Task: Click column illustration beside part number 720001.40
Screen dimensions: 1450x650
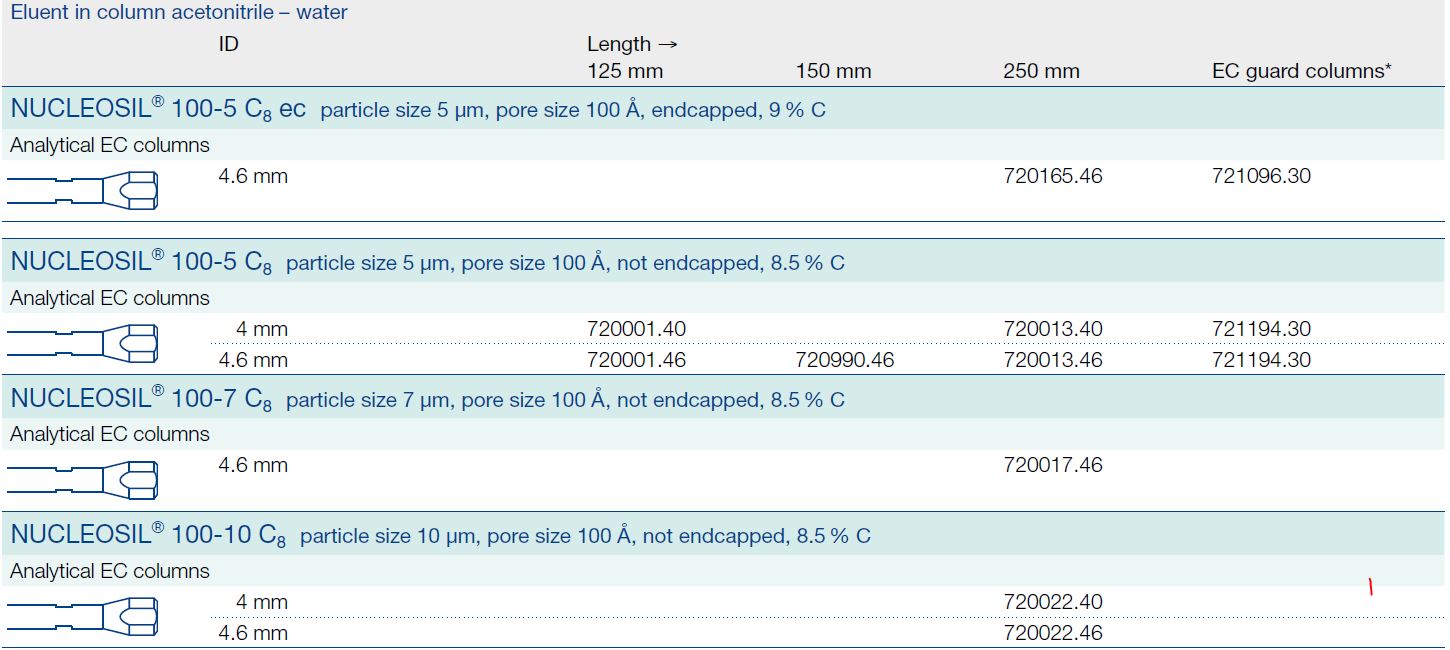Action: click(82, 343)
